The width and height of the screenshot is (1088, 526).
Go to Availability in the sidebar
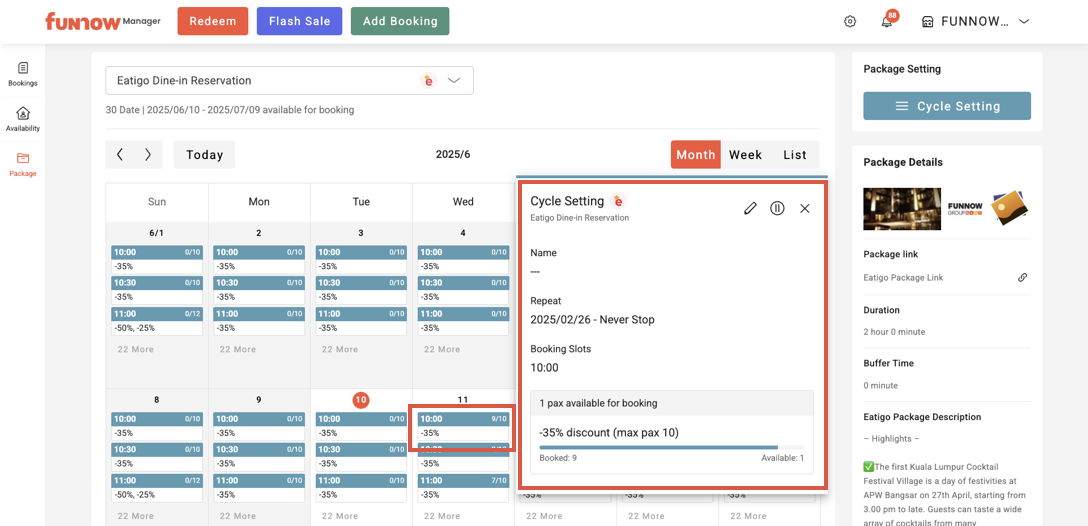click(23, 119)
